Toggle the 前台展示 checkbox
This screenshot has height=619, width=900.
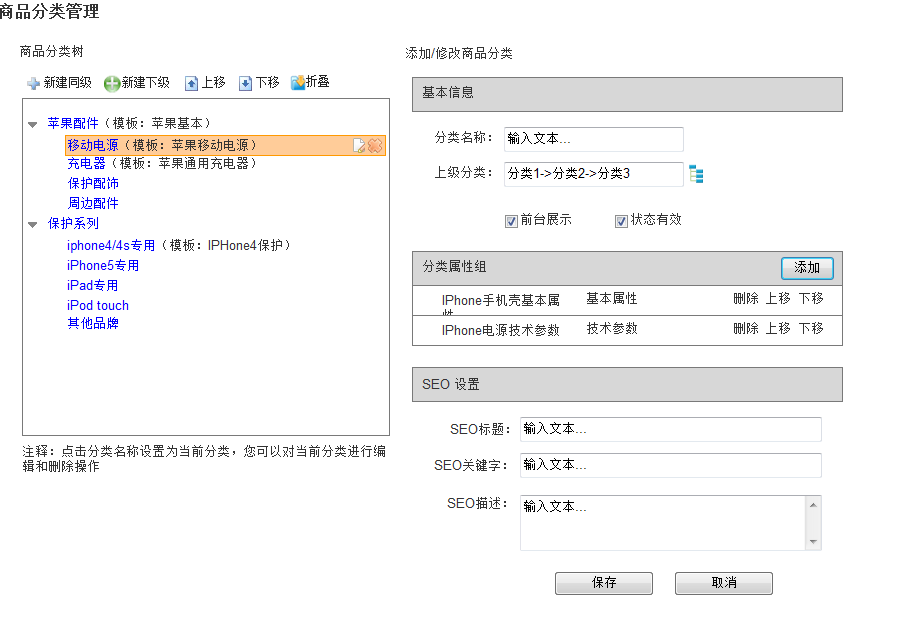tap(512, 221)
